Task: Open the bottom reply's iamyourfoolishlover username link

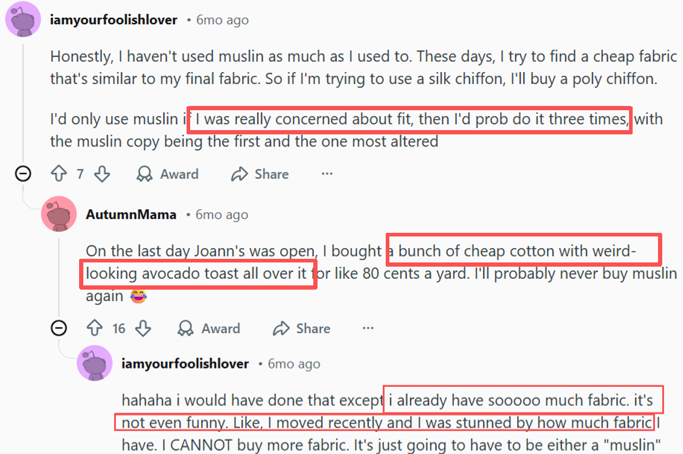Action: [x=186, y=364]
